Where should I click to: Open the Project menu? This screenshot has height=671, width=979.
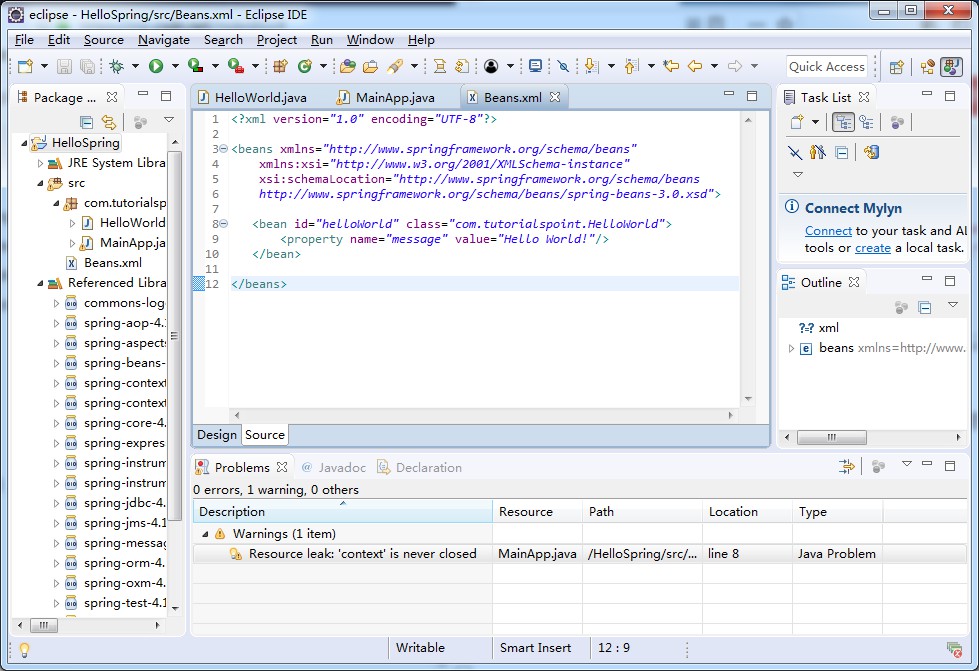click(x=277, y=39)
